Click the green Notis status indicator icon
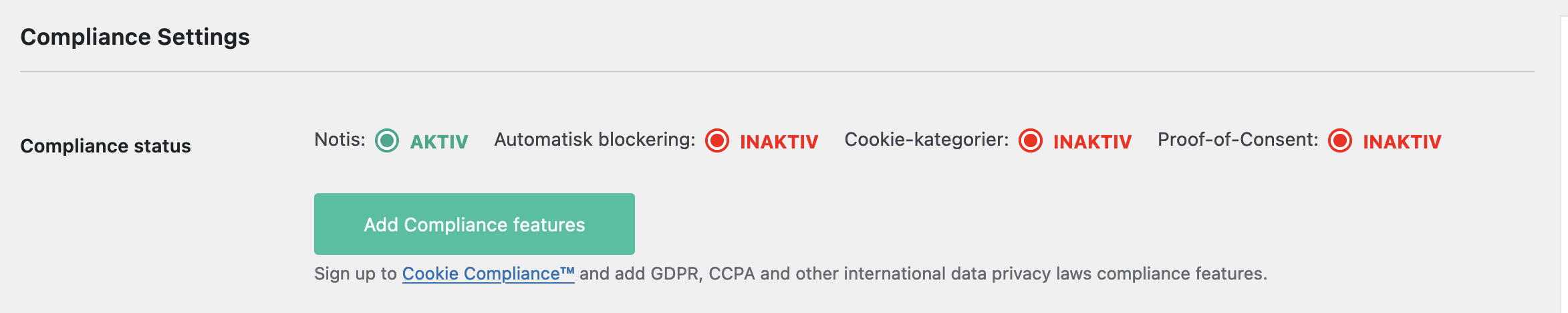This screenshot has width=1568, height=313. tap(387, 141)
